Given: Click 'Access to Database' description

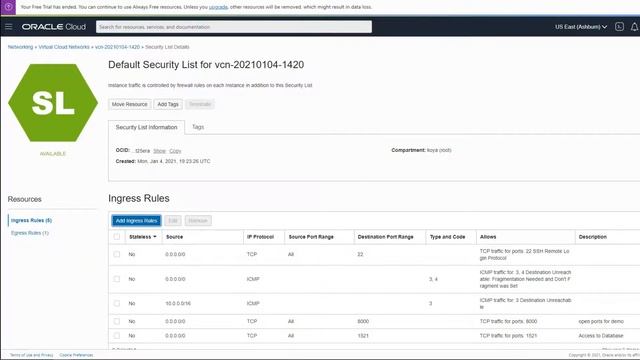Looking at the screenshot, I should click(x=601, y=336).
